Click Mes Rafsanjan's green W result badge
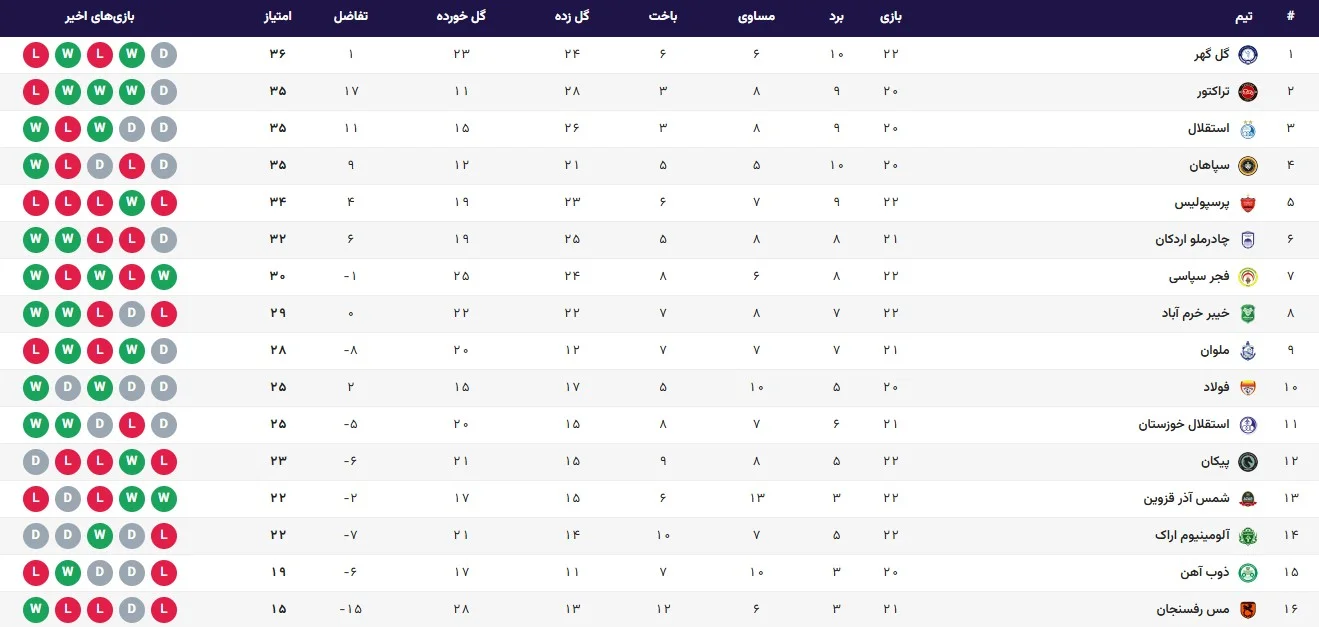This screenshot has height=627, width=1319. pos(36,610)
